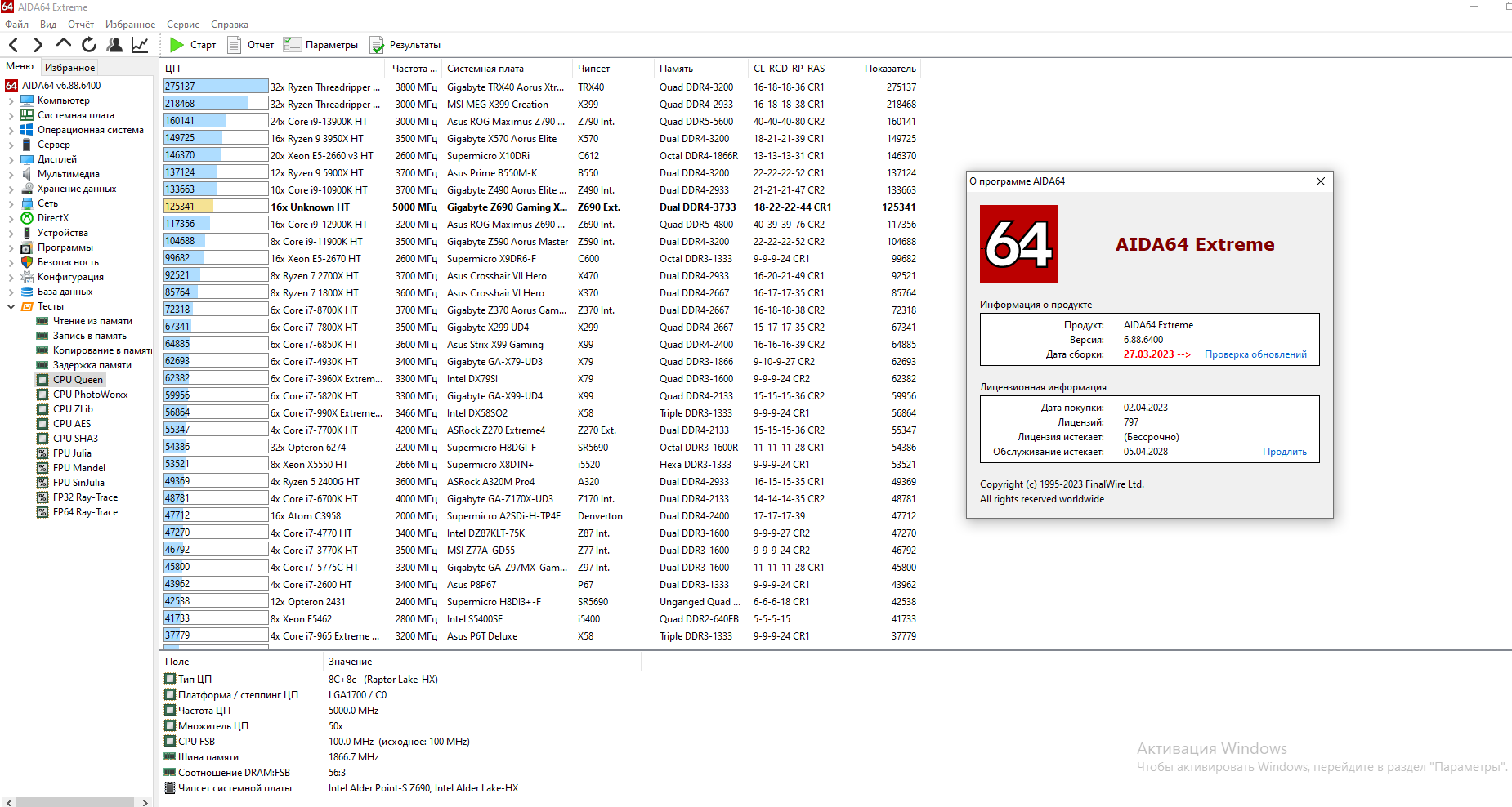
Task: Click the value 8C+8c (Raptor Lake-HX)
Action: [x=382, y=680]
